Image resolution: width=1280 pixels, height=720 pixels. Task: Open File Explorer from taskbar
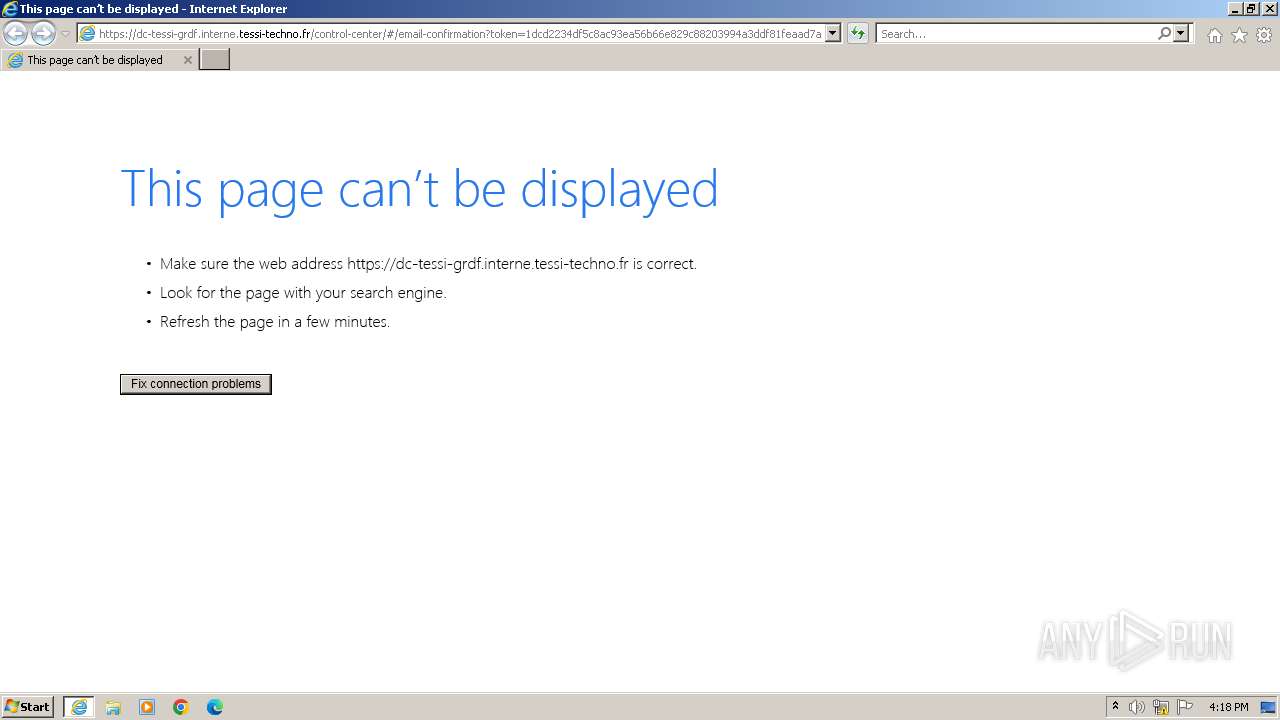113,707
